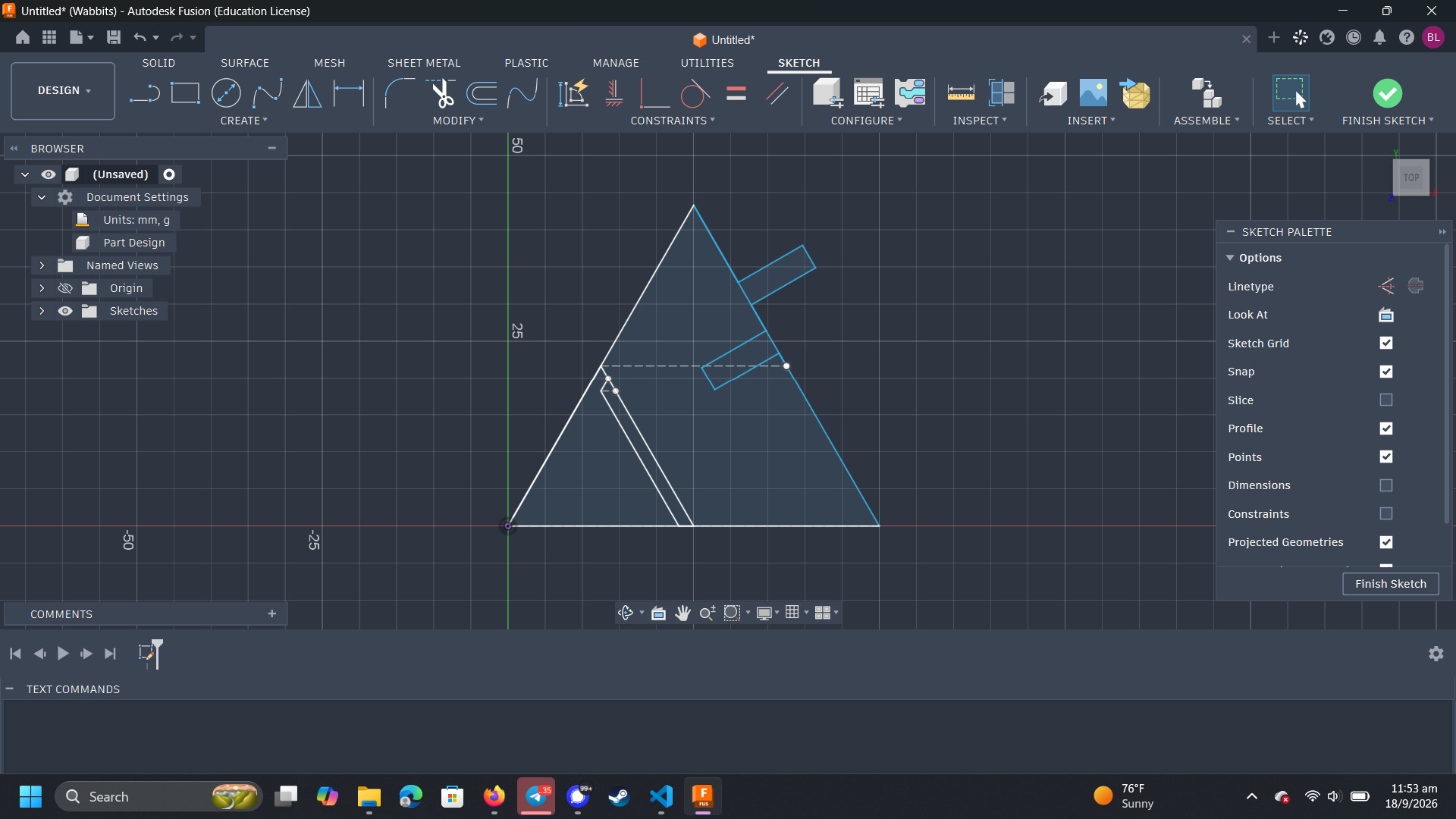Screen dimensions: 1456x819
Task: Open Visual Studio Code from the taskbar
Action: point(661,796)
